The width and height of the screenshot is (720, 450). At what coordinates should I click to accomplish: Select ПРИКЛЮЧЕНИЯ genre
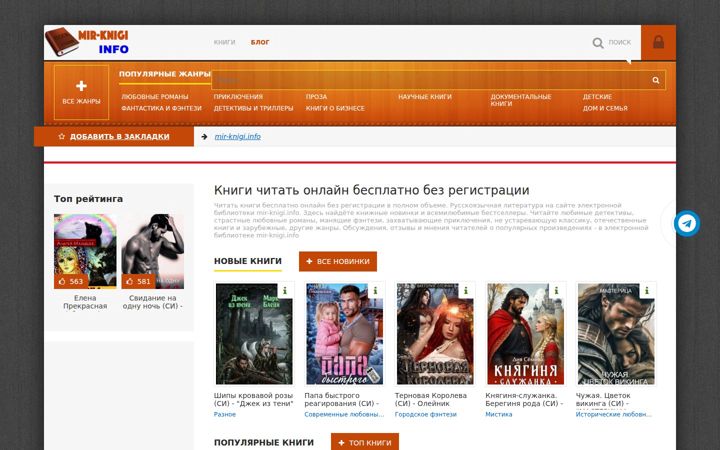point(238,97)
